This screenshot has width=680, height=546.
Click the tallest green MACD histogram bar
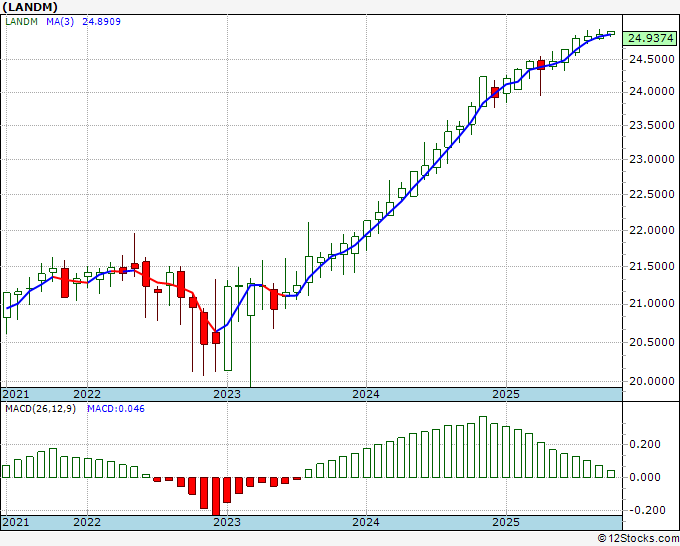coord(483,447)
